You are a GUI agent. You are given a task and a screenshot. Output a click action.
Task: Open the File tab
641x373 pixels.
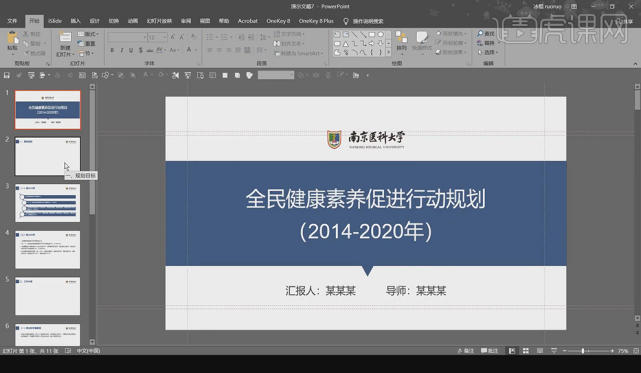(12, 21)
